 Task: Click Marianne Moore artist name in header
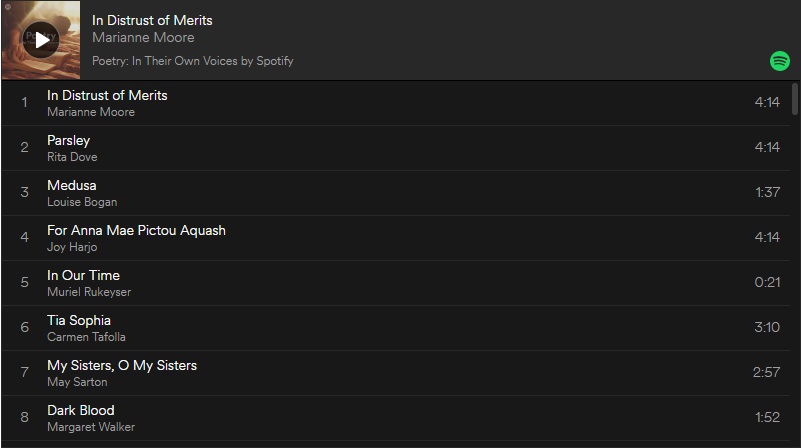coord(143,37)
